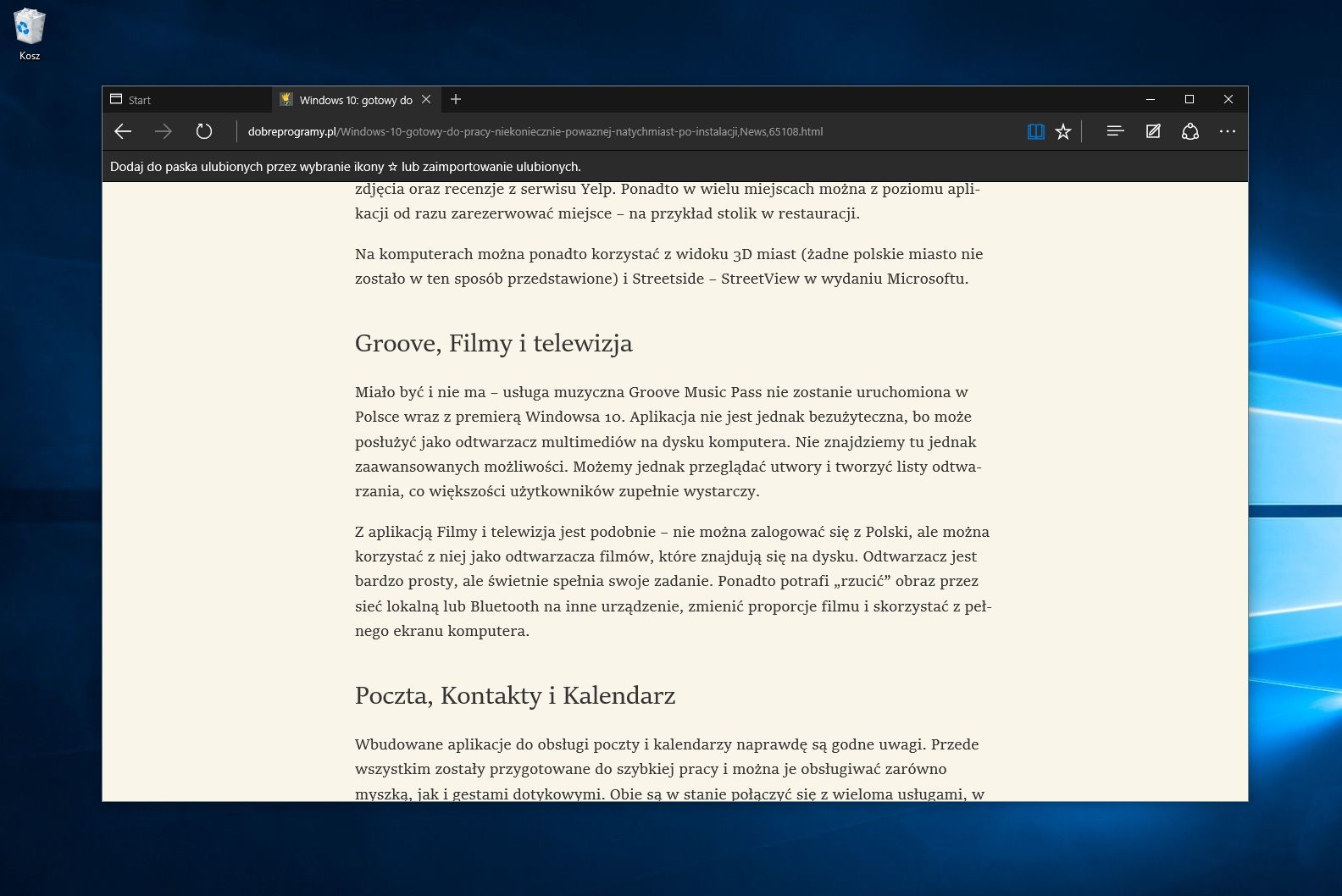
Task: Click text 'Miało być i nie ma'
Action: click(420, 392)
